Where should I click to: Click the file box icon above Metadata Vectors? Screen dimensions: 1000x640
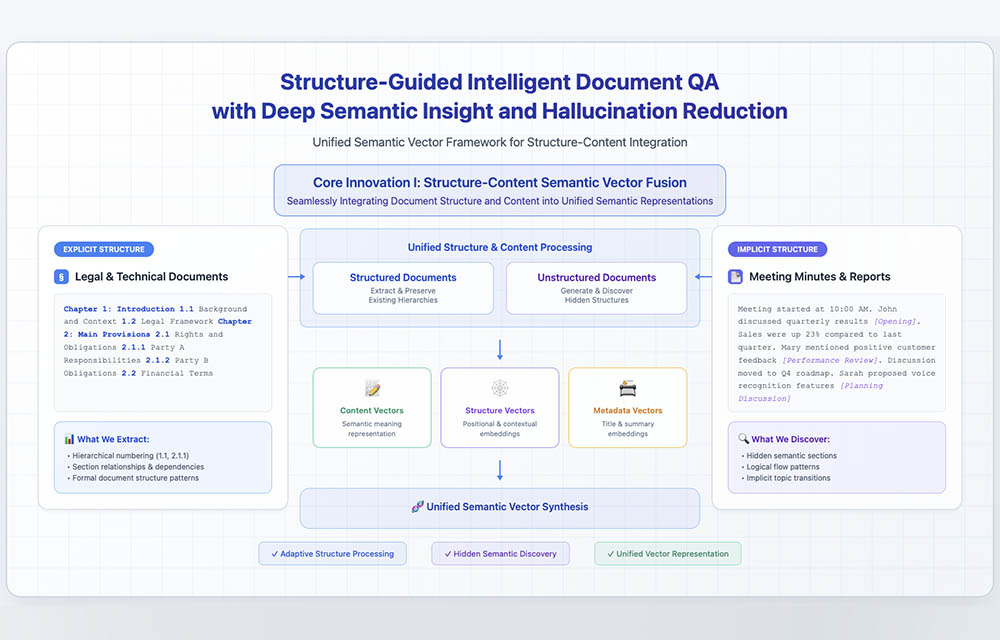click(x=628, y=388)
